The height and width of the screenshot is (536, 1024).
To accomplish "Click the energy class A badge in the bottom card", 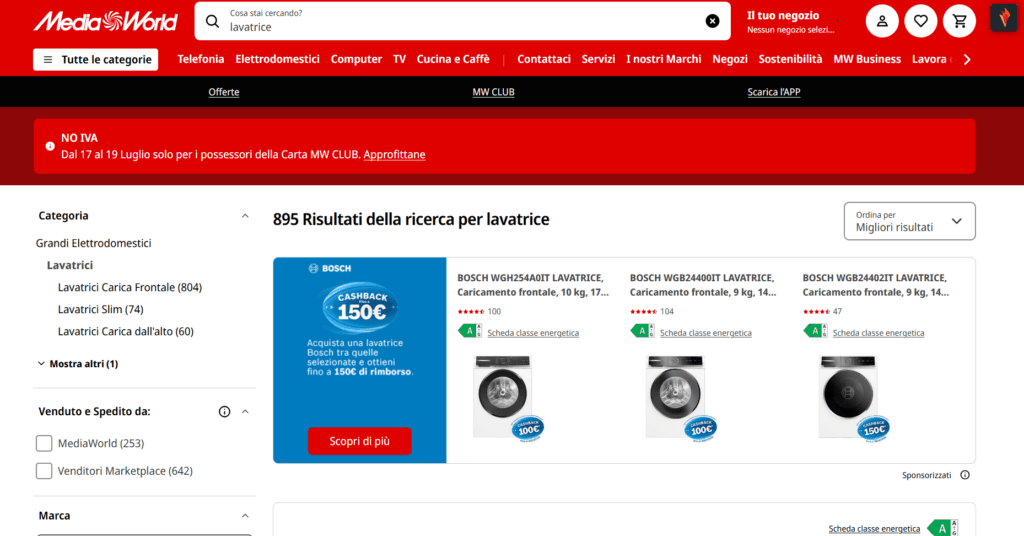I will click(944, 528).
